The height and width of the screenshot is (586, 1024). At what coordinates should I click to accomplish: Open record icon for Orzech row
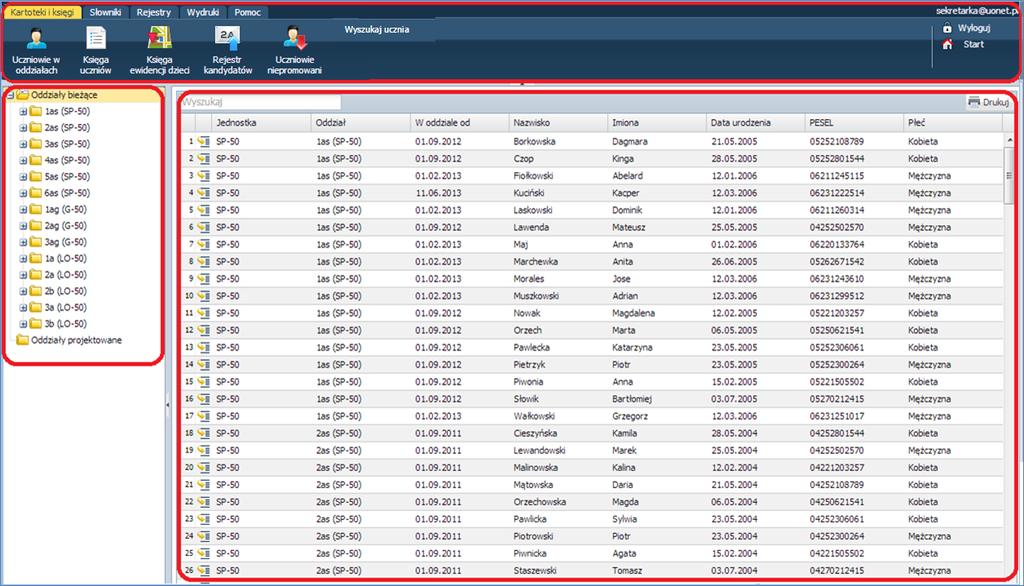[204, 330]
